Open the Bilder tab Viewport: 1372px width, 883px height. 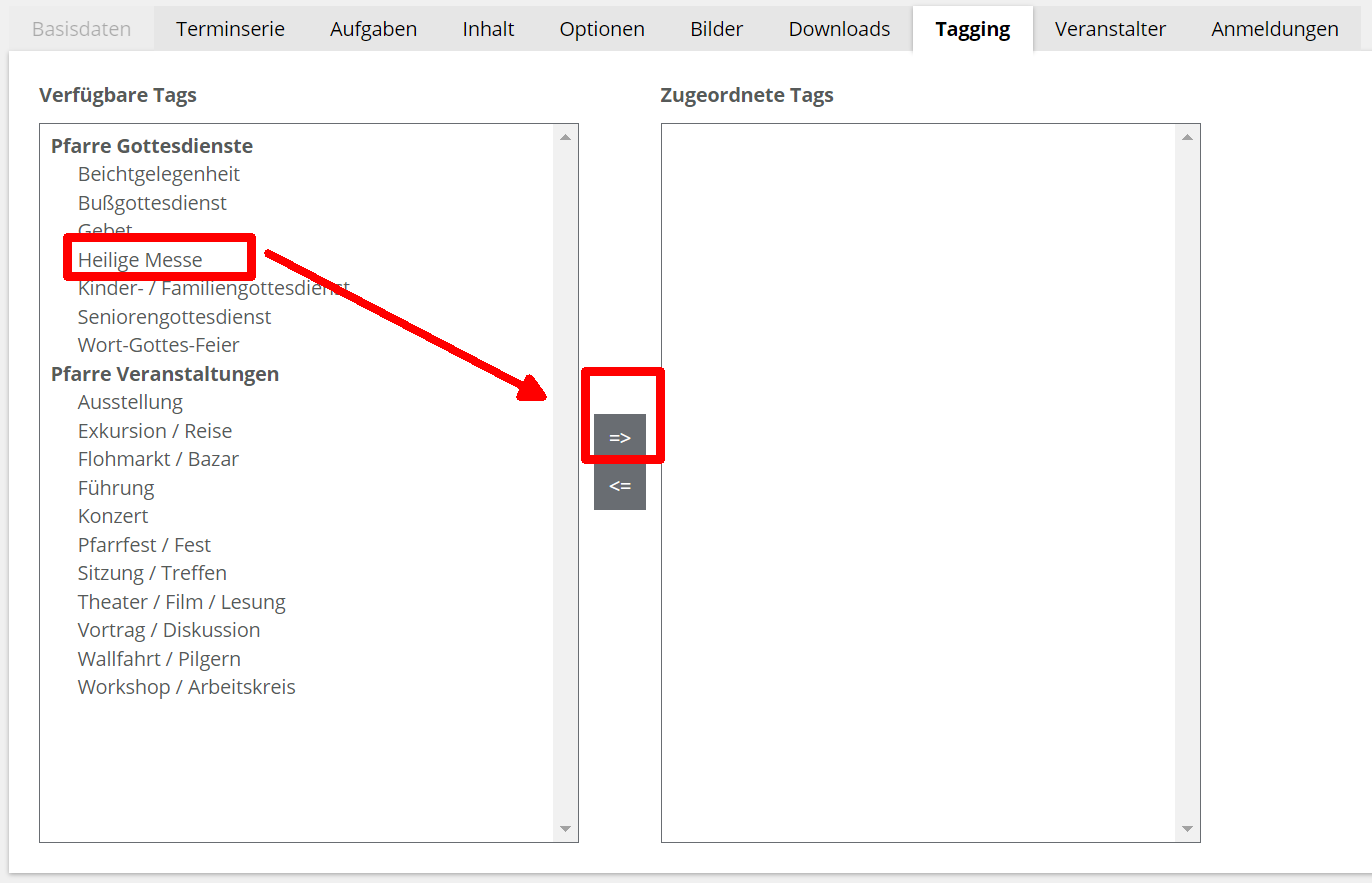[x=716, y=29]
